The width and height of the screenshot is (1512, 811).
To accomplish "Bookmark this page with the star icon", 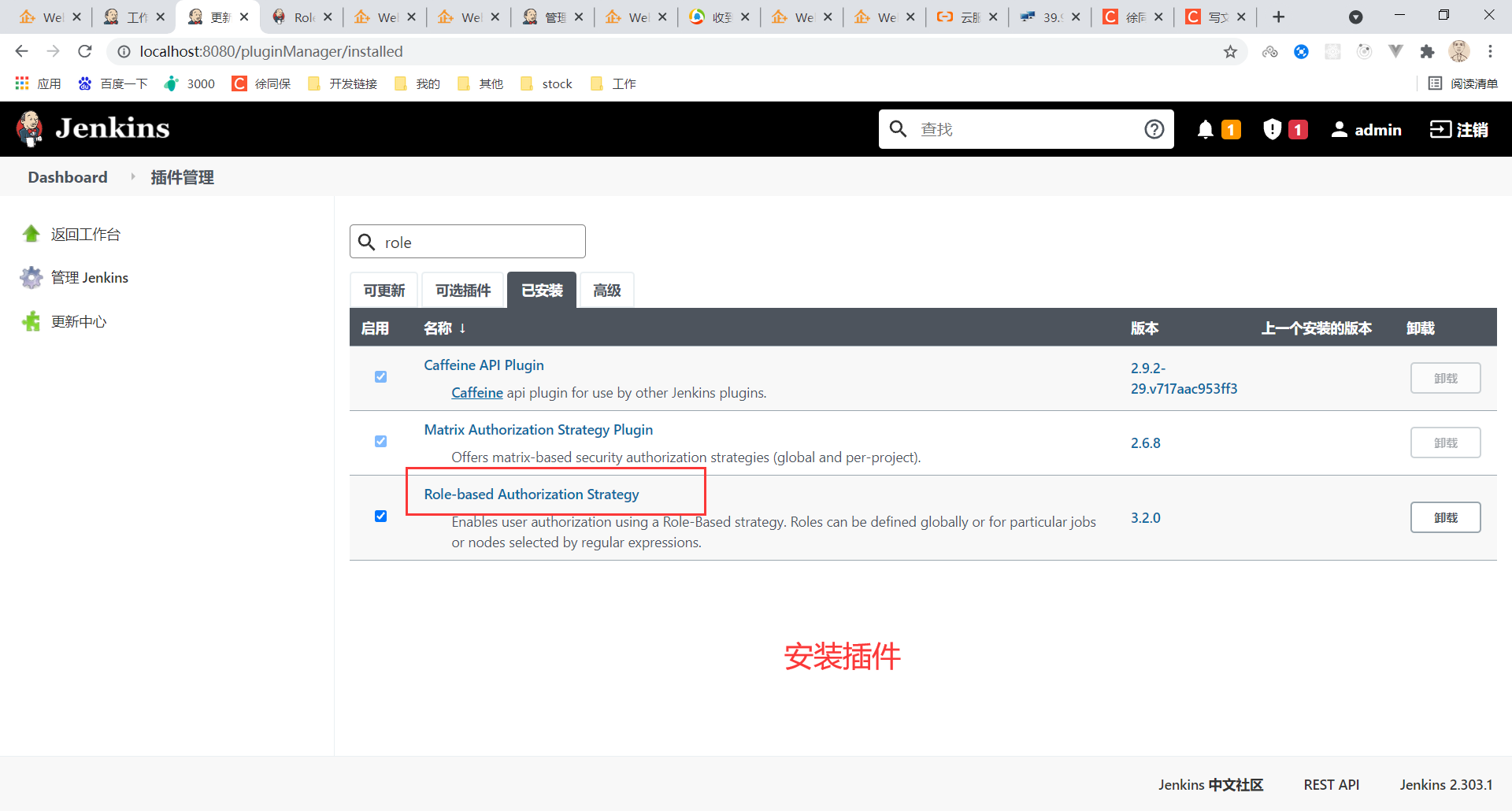I will coord(1230,51).
